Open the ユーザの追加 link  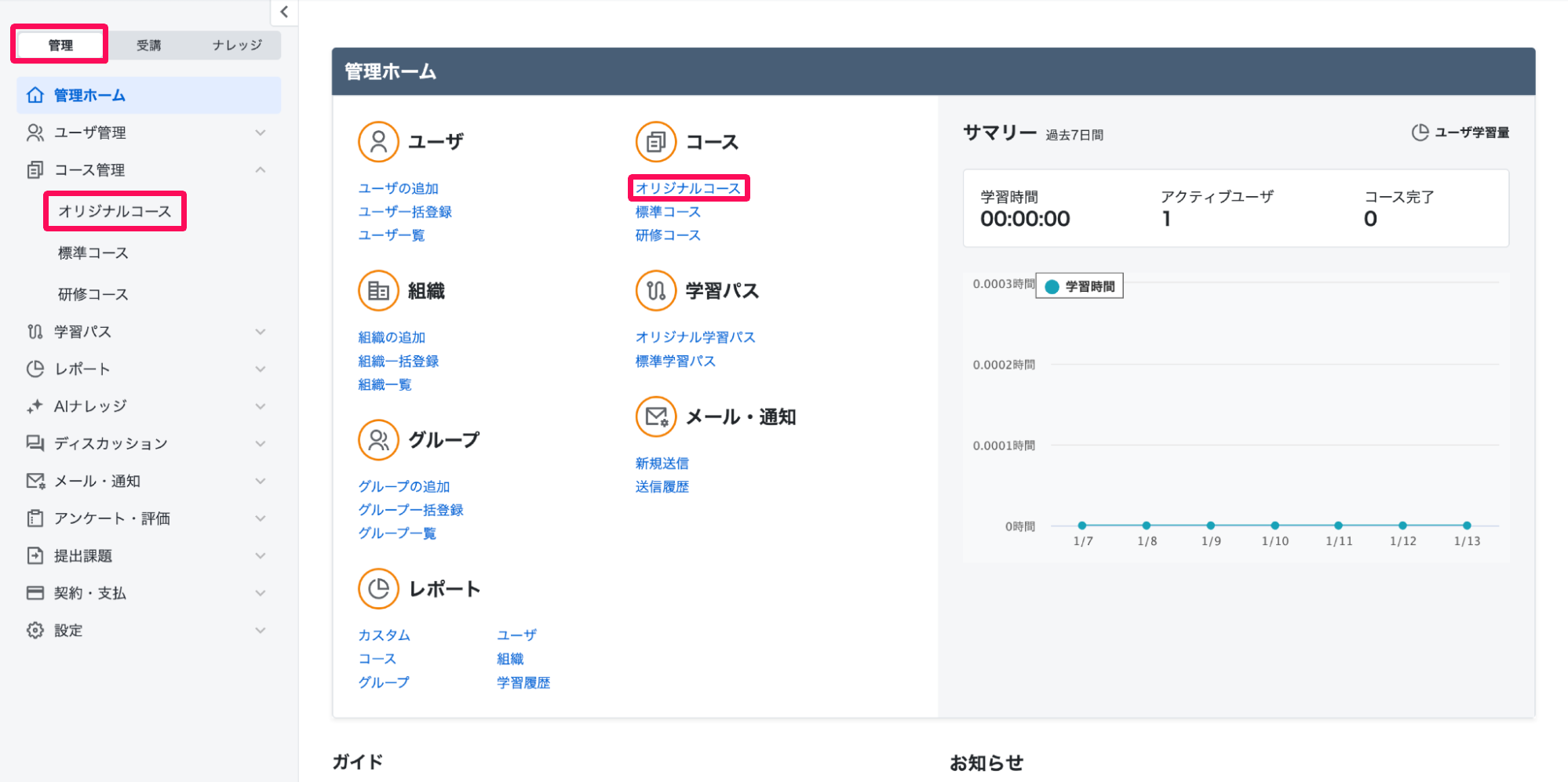coord(399,188)
